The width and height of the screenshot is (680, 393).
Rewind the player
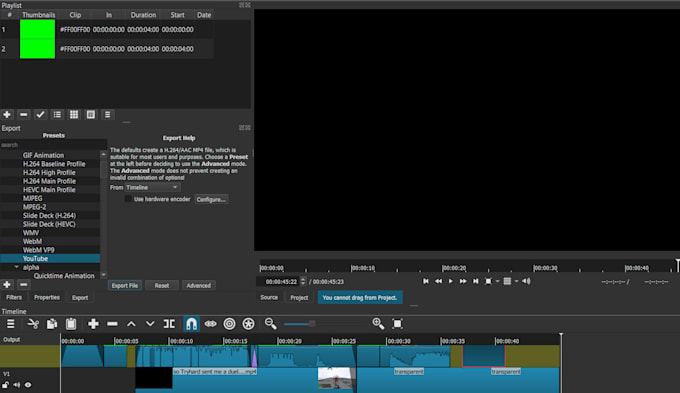coord(438,281)
